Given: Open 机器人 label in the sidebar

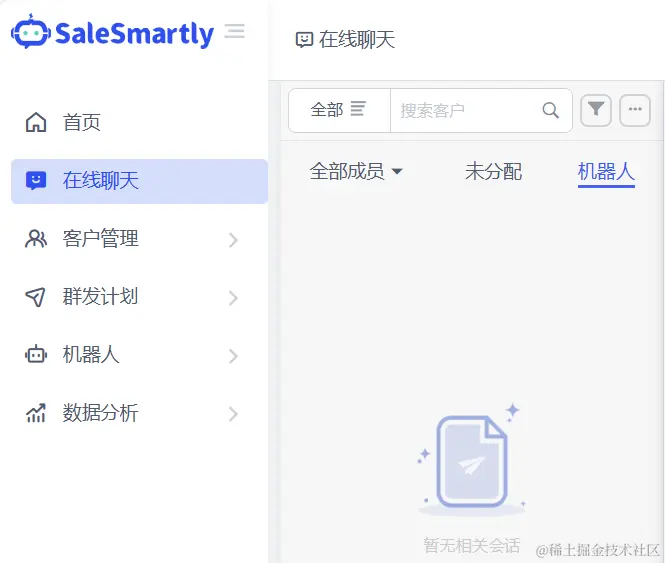Looking at the screenshot, I should [91, 355].
